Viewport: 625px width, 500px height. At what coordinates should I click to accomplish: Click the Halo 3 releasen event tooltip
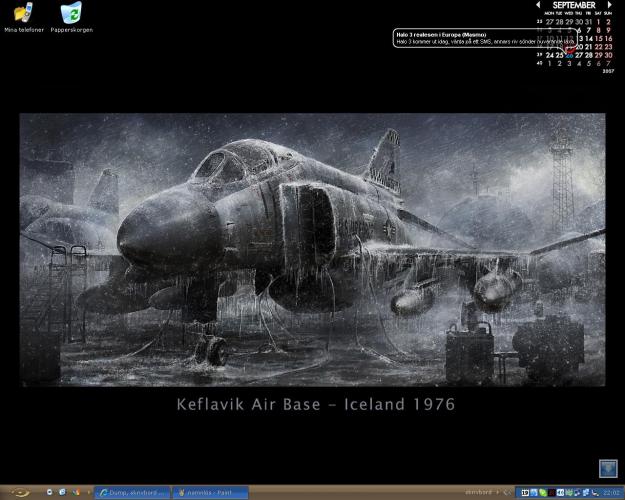click(x=470, y=38)
